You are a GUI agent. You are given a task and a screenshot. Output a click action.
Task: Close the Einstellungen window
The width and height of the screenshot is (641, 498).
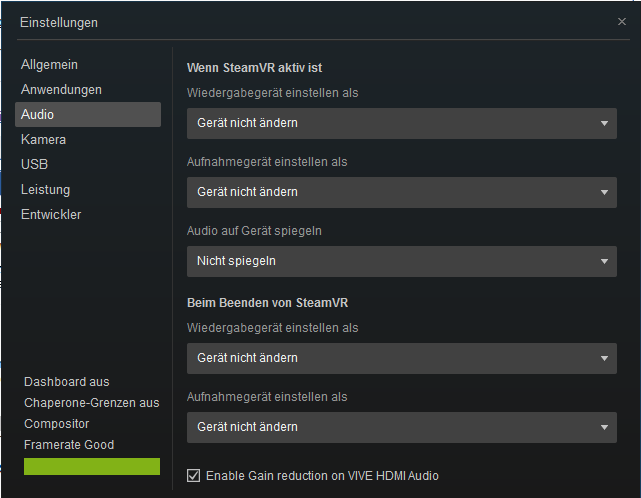622,21
